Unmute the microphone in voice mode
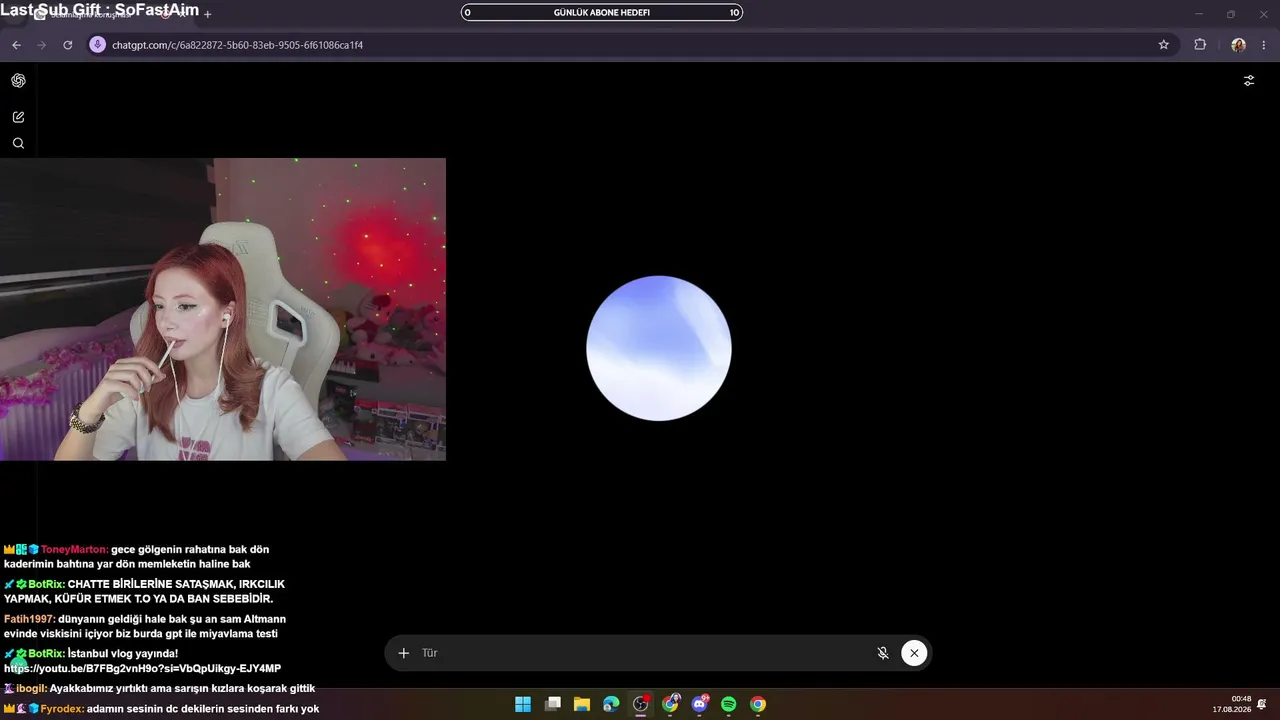This screenshot has width=1280, height=720. coord(883,653)
